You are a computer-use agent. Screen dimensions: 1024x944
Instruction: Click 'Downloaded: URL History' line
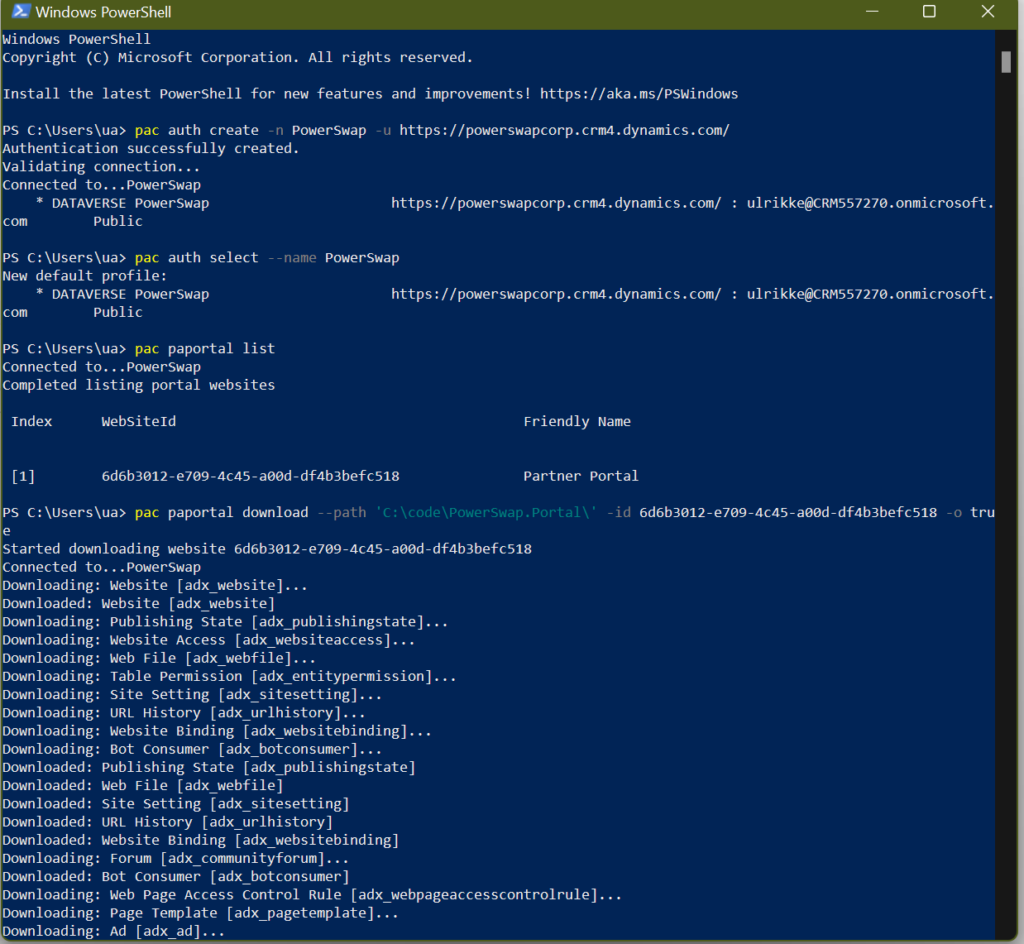(168, 823)
